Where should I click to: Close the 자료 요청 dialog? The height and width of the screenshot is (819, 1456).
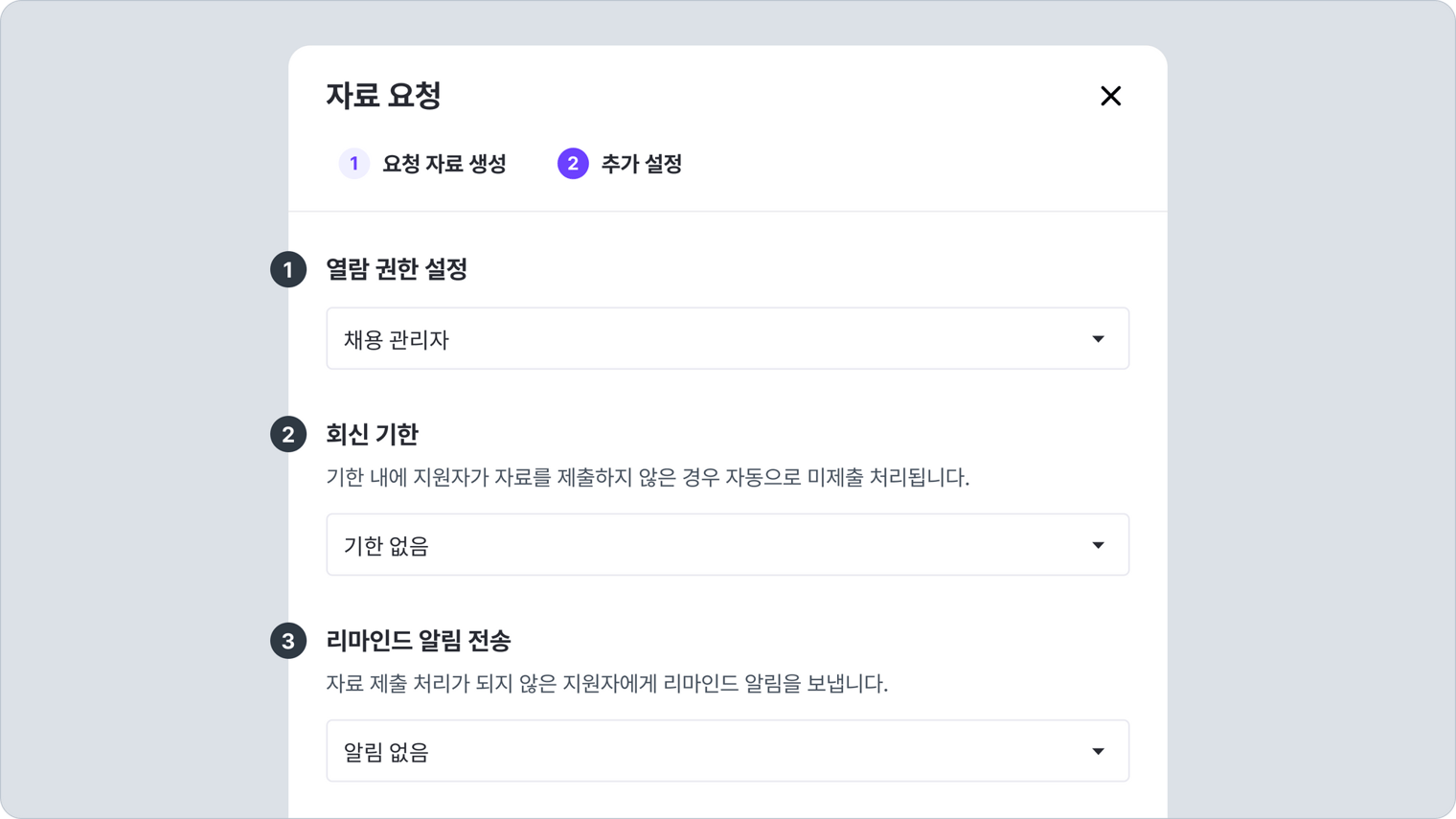[x=1110, y=96]
